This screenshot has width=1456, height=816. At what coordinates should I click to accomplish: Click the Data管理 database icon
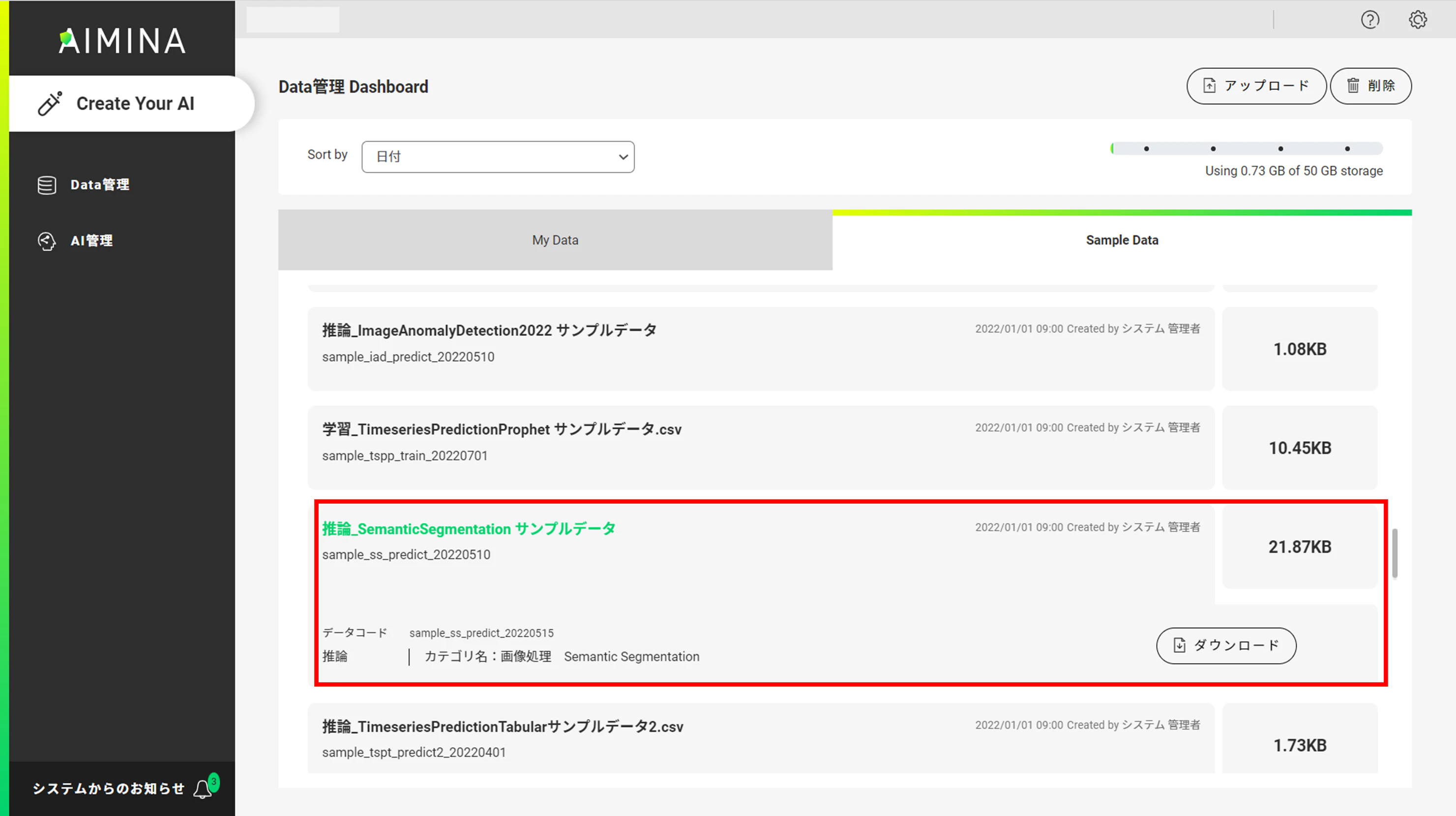tap(47, 185)
